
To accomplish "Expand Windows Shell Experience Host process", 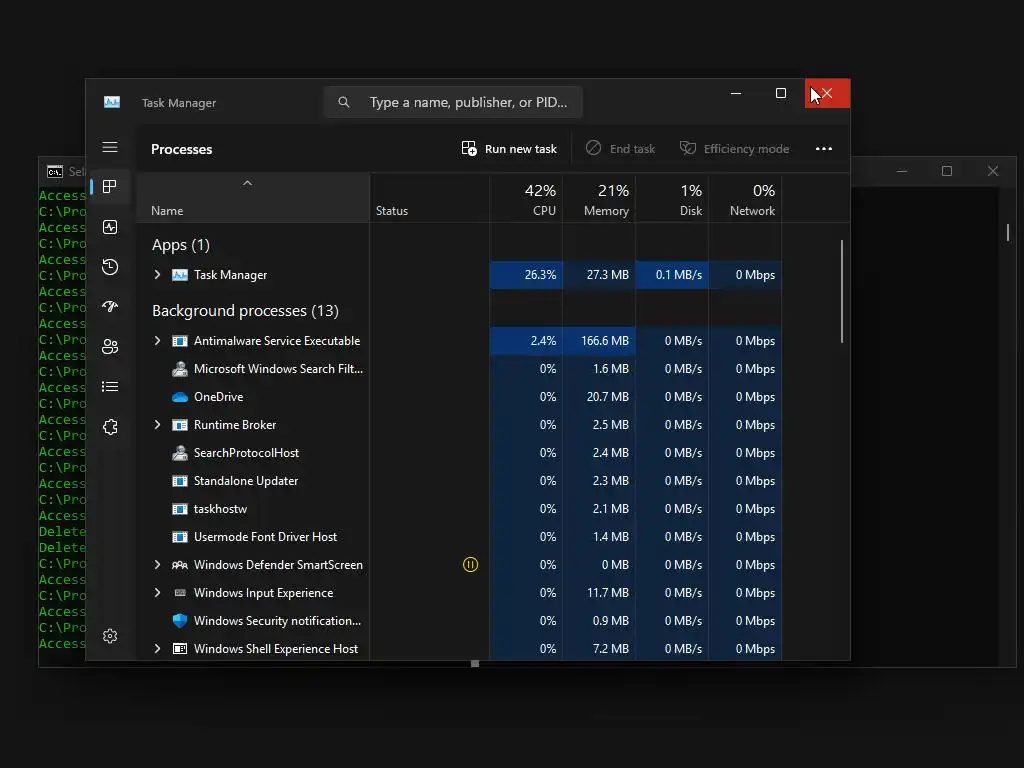I will click(x=157, y=648).
